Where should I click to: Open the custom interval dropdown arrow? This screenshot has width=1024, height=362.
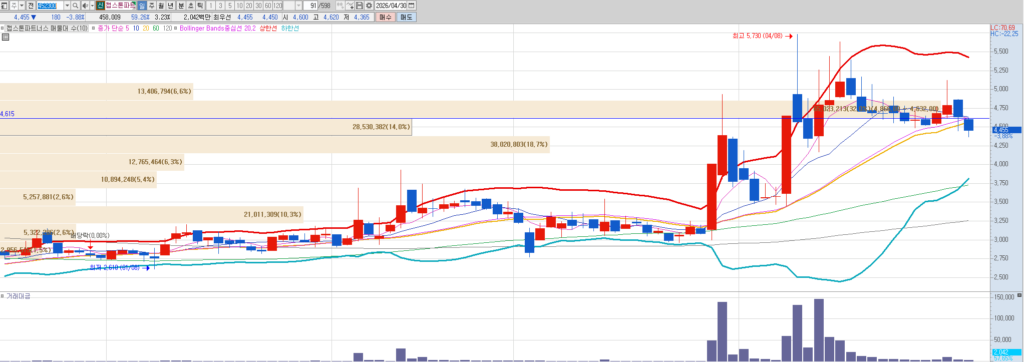tap(298, 5)
